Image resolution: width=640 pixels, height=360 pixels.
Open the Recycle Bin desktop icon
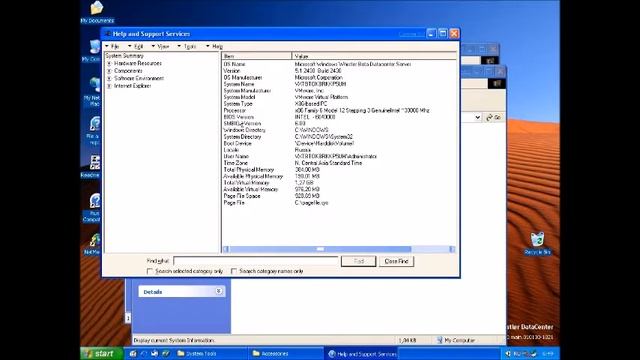tap(538, 243)
